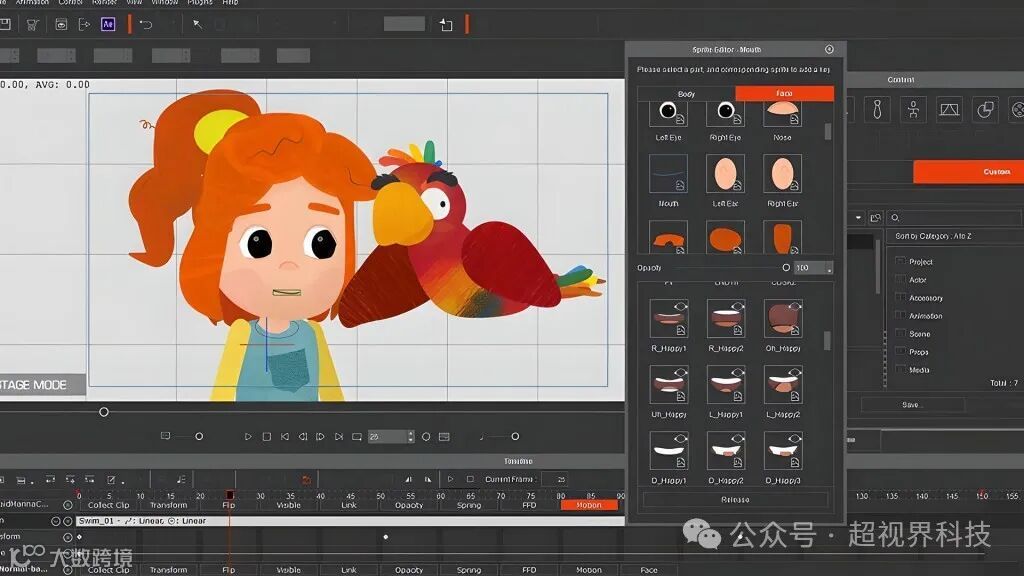Click Collect Clip on the top timeline track
This screenshot has width=1024, height=576.
pos(108,505)
